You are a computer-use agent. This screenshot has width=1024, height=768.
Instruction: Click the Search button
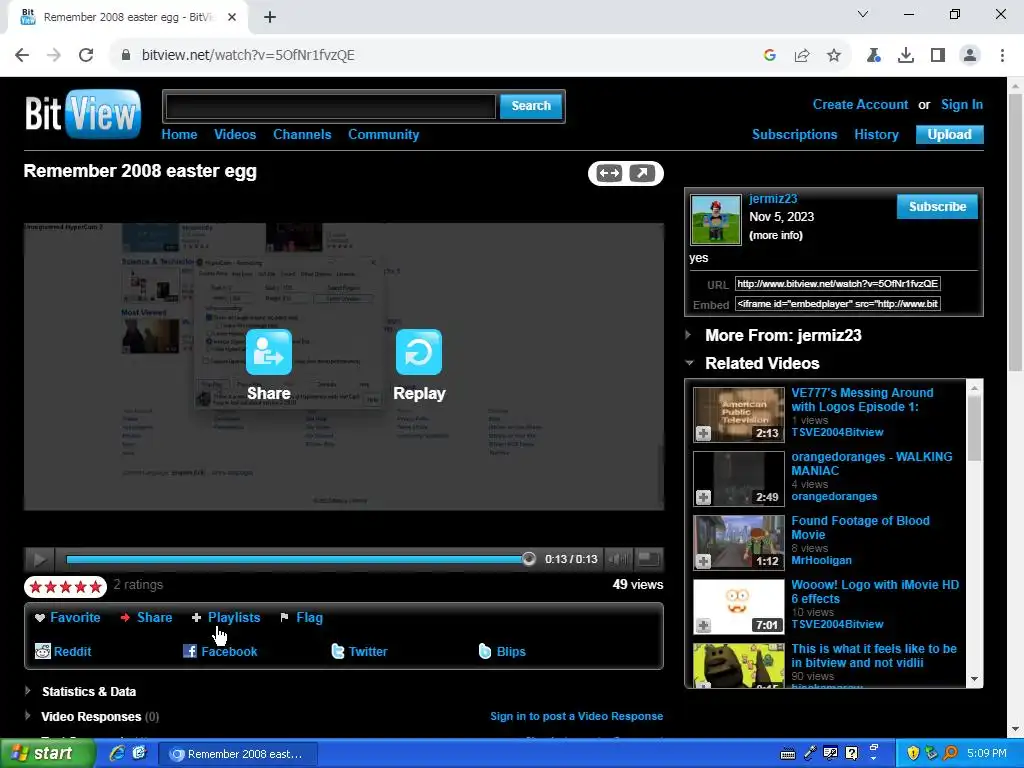(x=531, y=106)
